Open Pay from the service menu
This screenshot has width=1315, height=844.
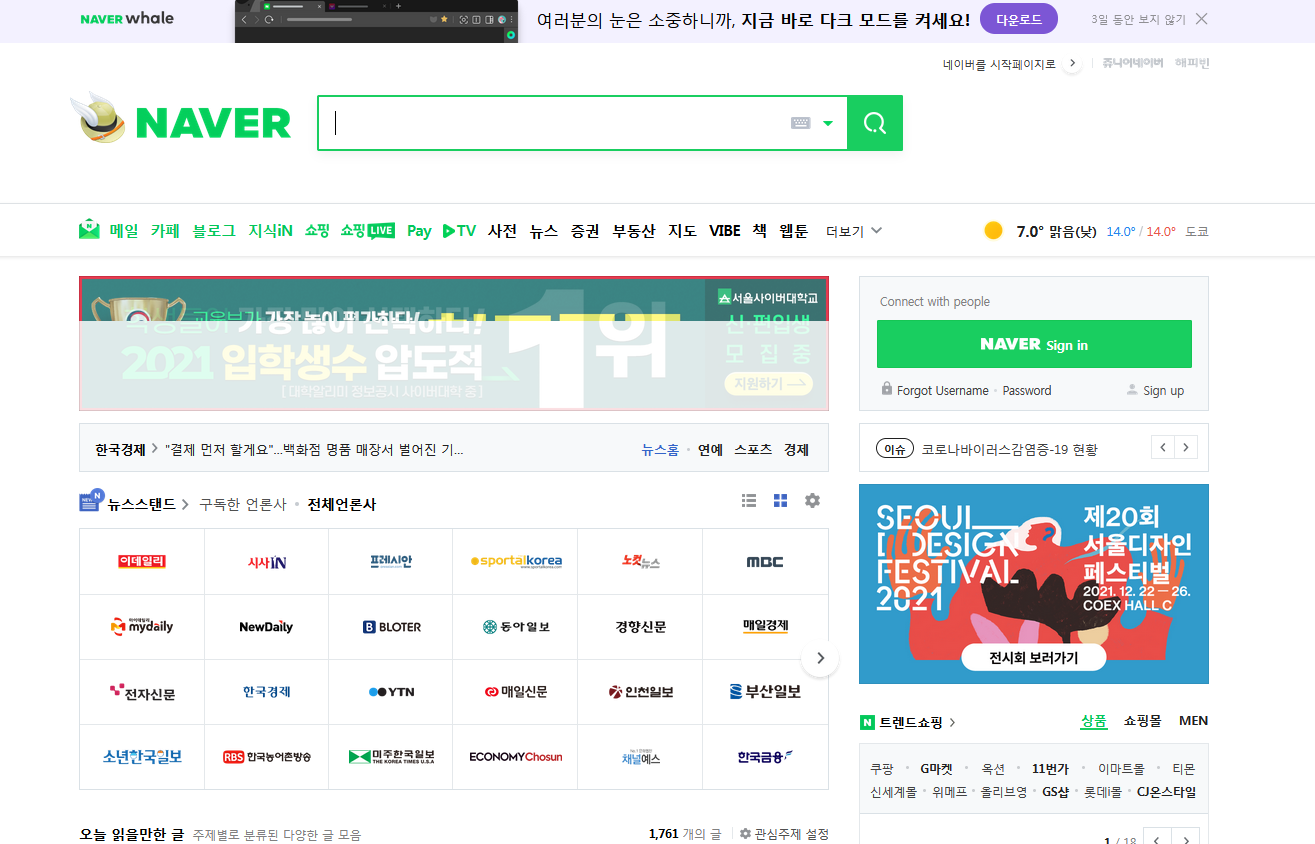419,231
